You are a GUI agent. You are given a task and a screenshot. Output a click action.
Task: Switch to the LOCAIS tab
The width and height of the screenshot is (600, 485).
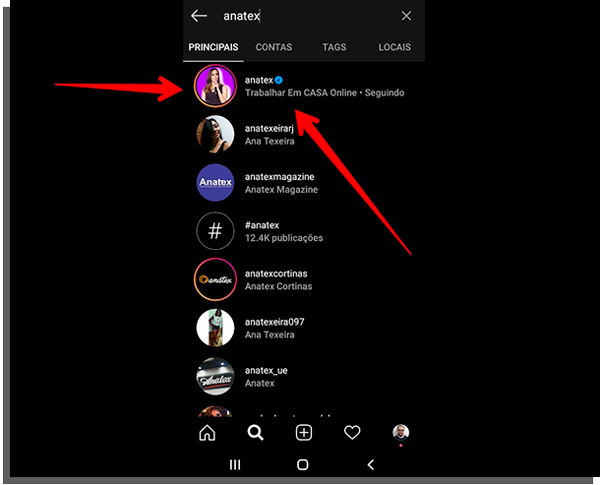pyautogui.click(x=395, y=47)
